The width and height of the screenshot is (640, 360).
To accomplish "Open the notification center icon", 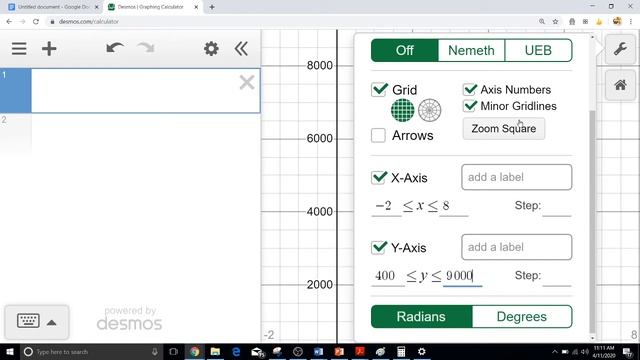I will tap(628, 351).
